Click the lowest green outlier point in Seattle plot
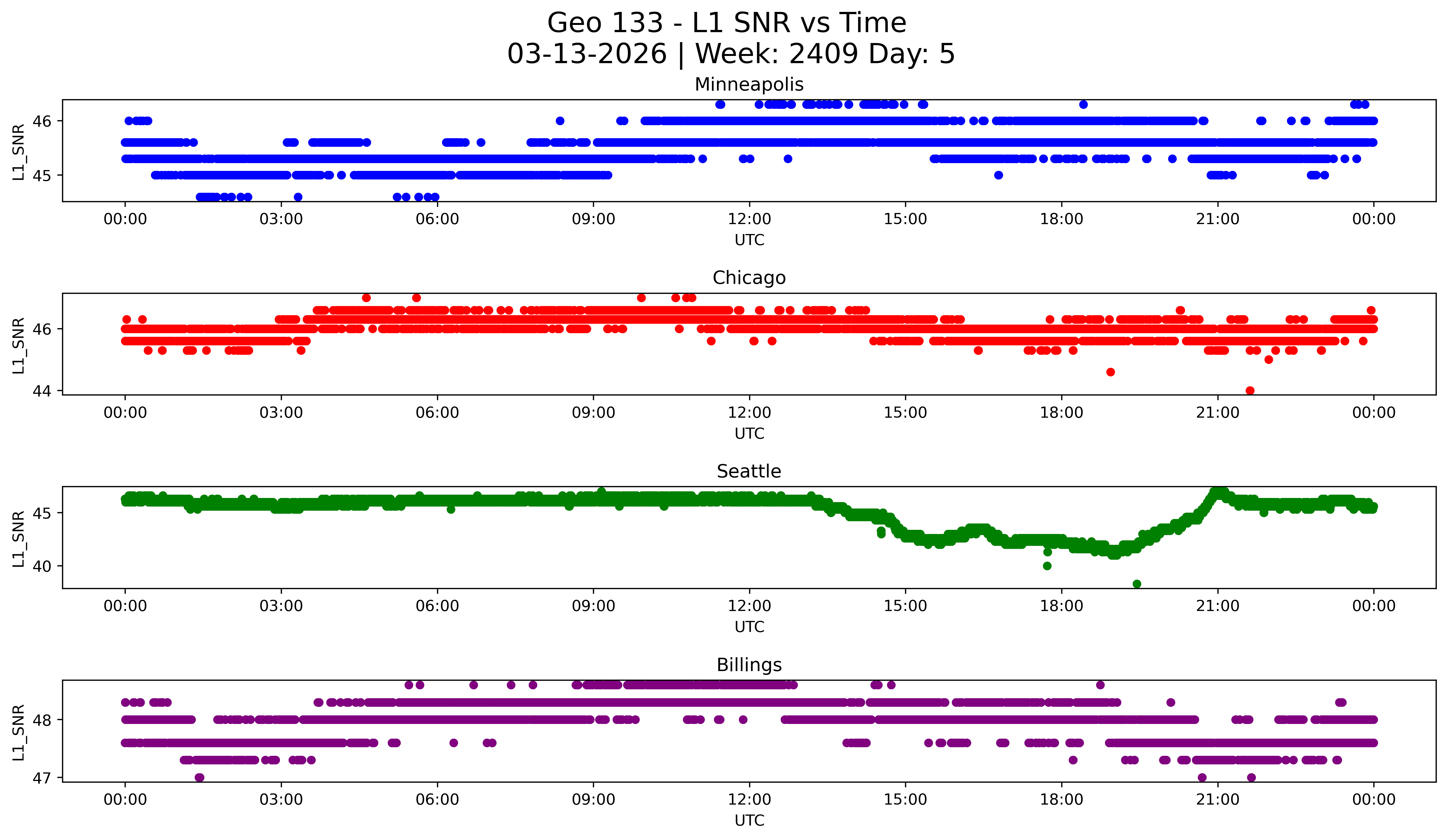 [x=1136, y=584]
